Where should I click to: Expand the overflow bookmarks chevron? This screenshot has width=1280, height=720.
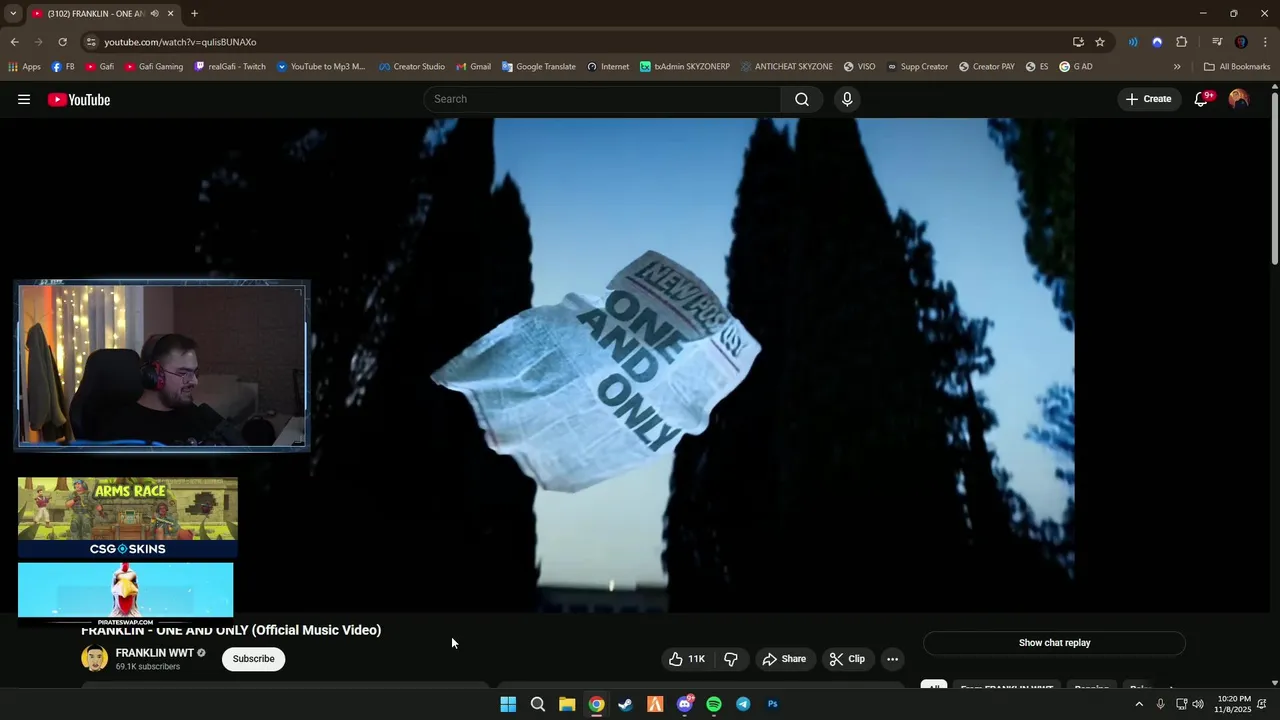click(1177, 67)
